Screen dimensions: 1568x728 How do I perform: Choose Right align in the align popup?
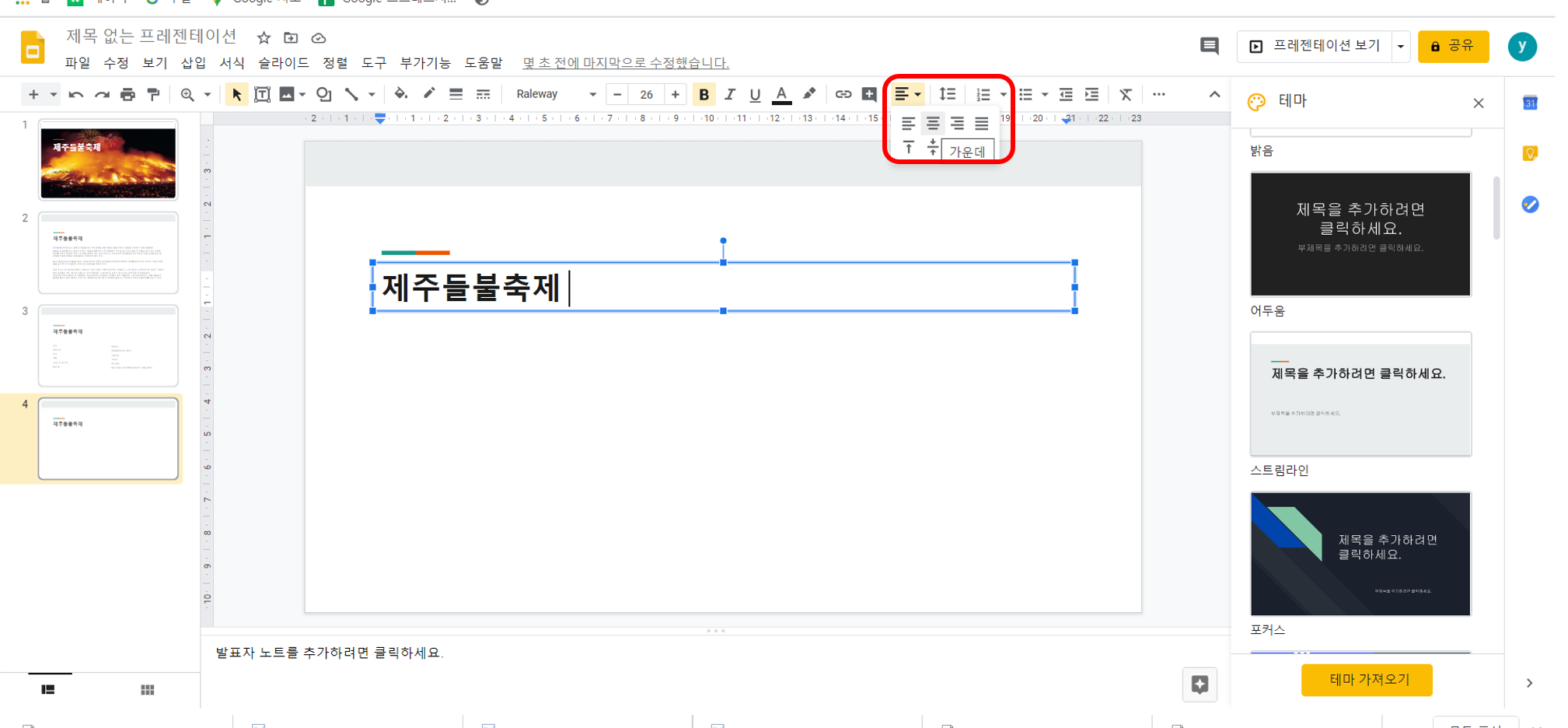(957, 124)
